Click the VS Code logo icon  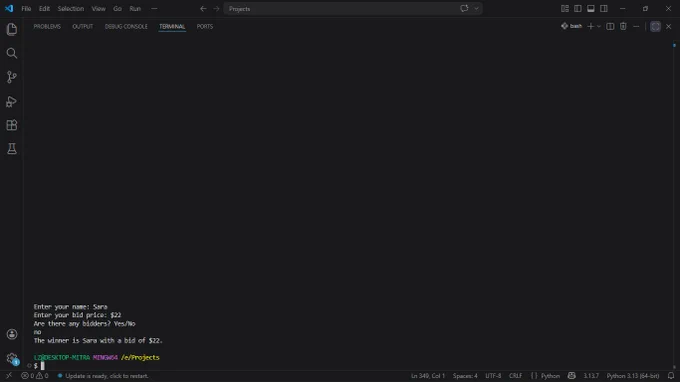click(x=9, y=8)
